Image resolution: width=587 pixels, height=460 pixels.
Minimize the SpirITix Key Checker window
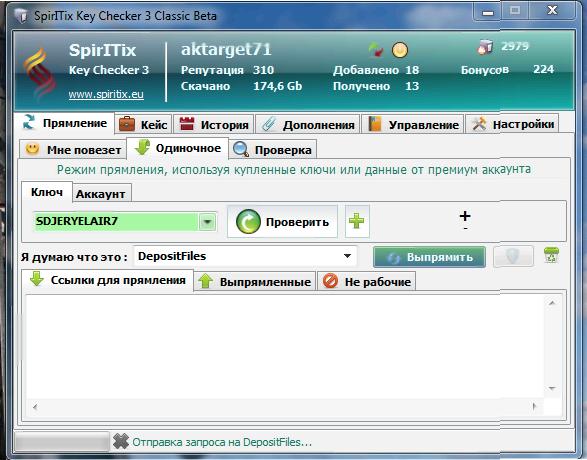pos(487,12)
